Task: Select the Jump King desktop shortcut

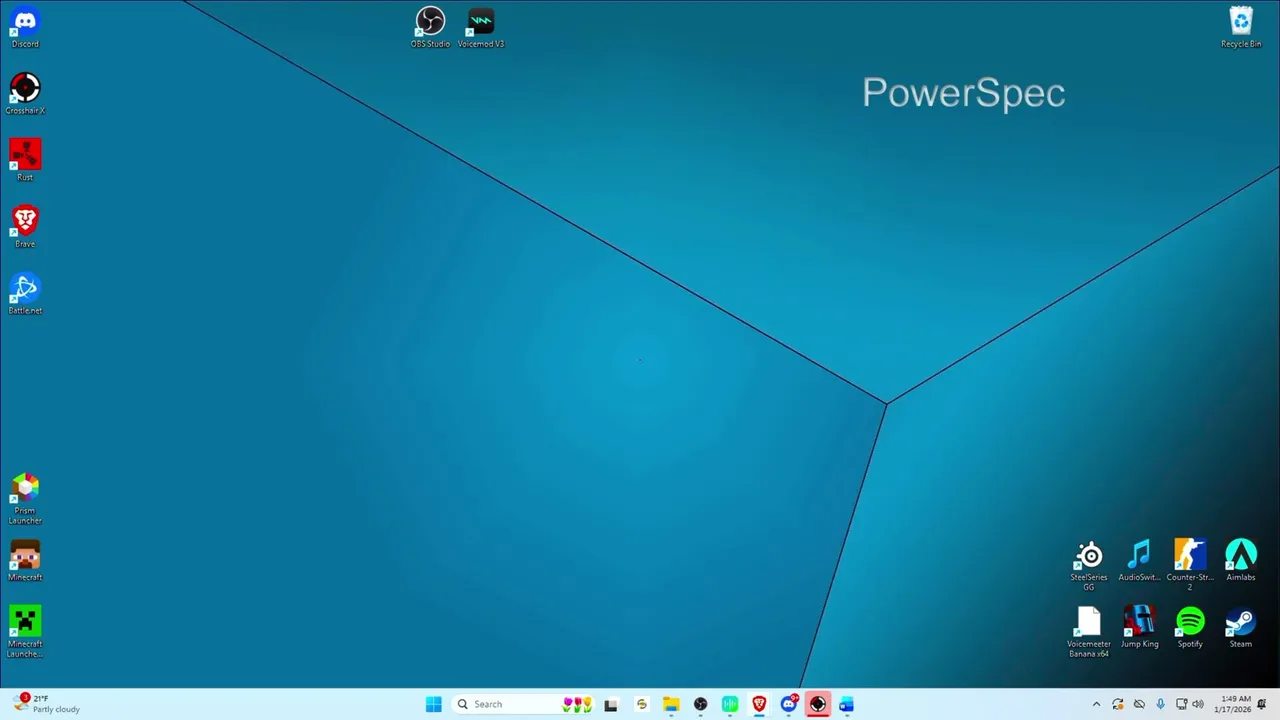Action: [1139, 628]
